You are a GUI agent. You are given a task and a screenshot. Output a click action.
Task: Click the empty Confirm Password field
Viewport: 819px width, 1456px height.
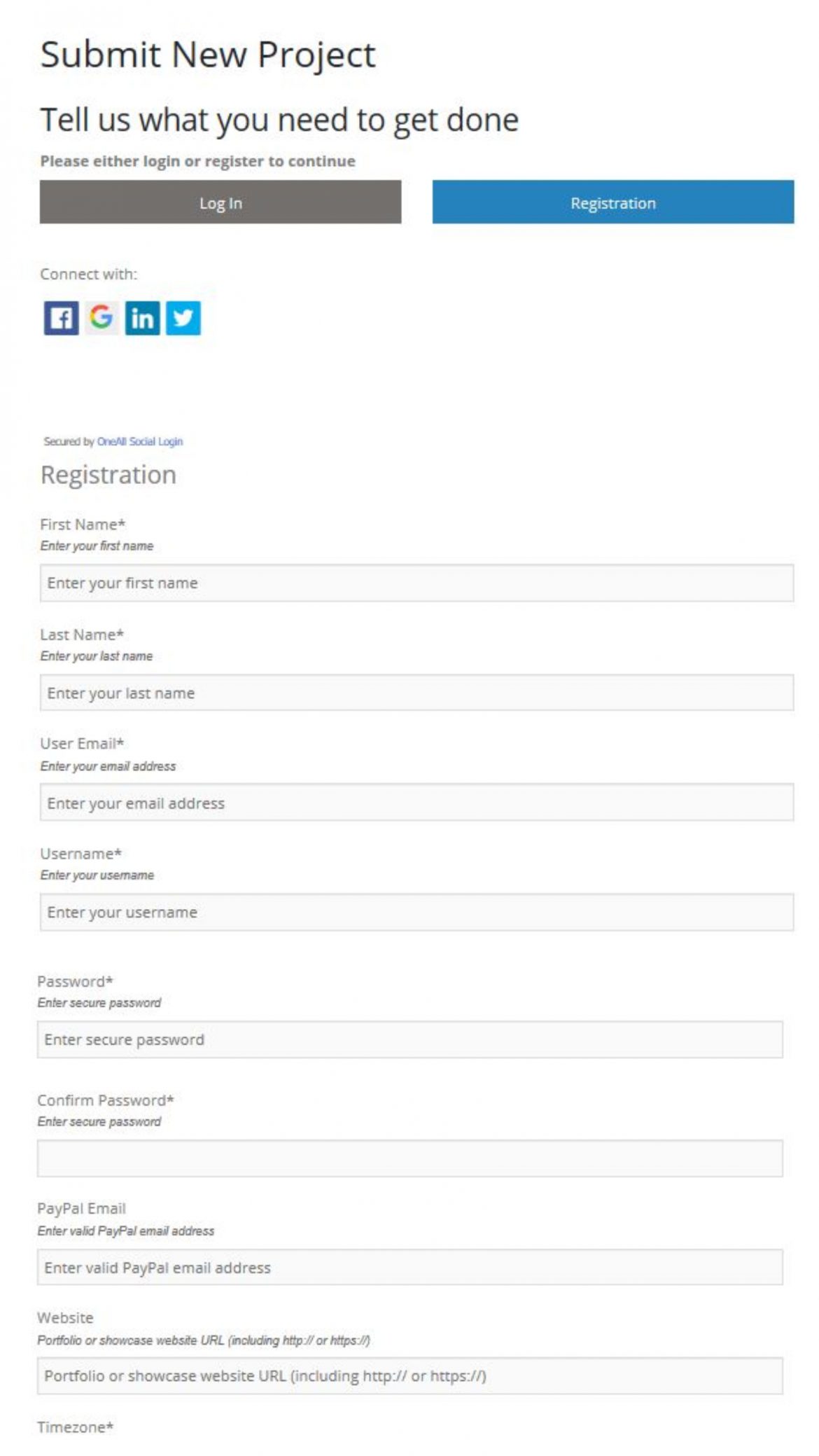pyautogui.click(x=409, y=1158)
